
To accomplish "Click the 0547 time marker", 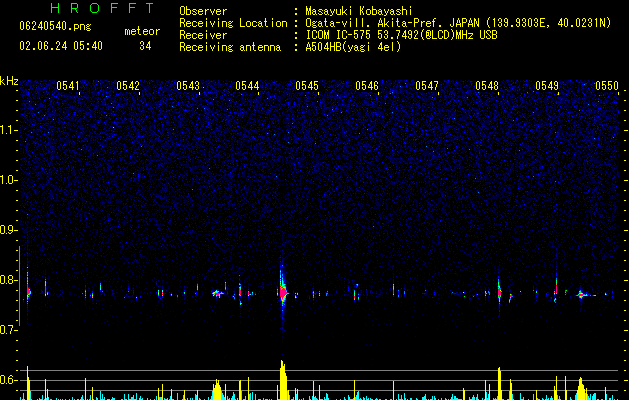I will (x=427, y=86).
